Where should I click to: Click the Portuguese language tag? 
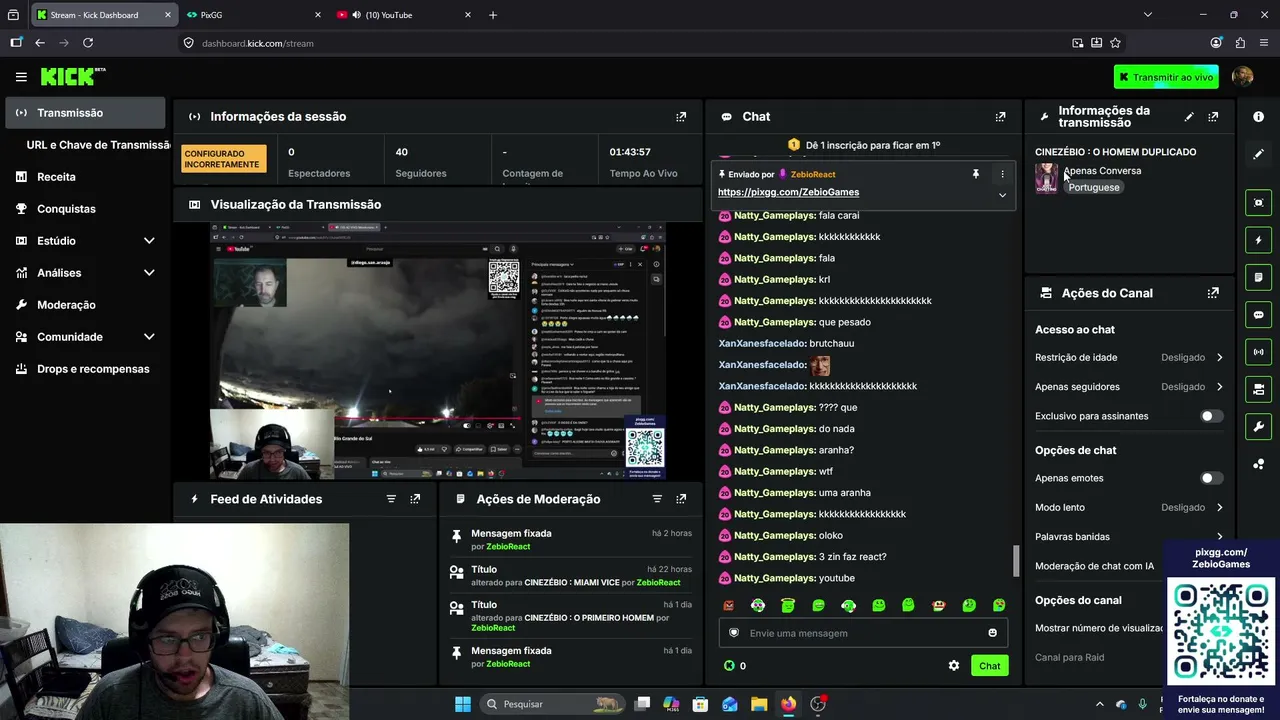pyautogui.click(x=1094, y=188)
